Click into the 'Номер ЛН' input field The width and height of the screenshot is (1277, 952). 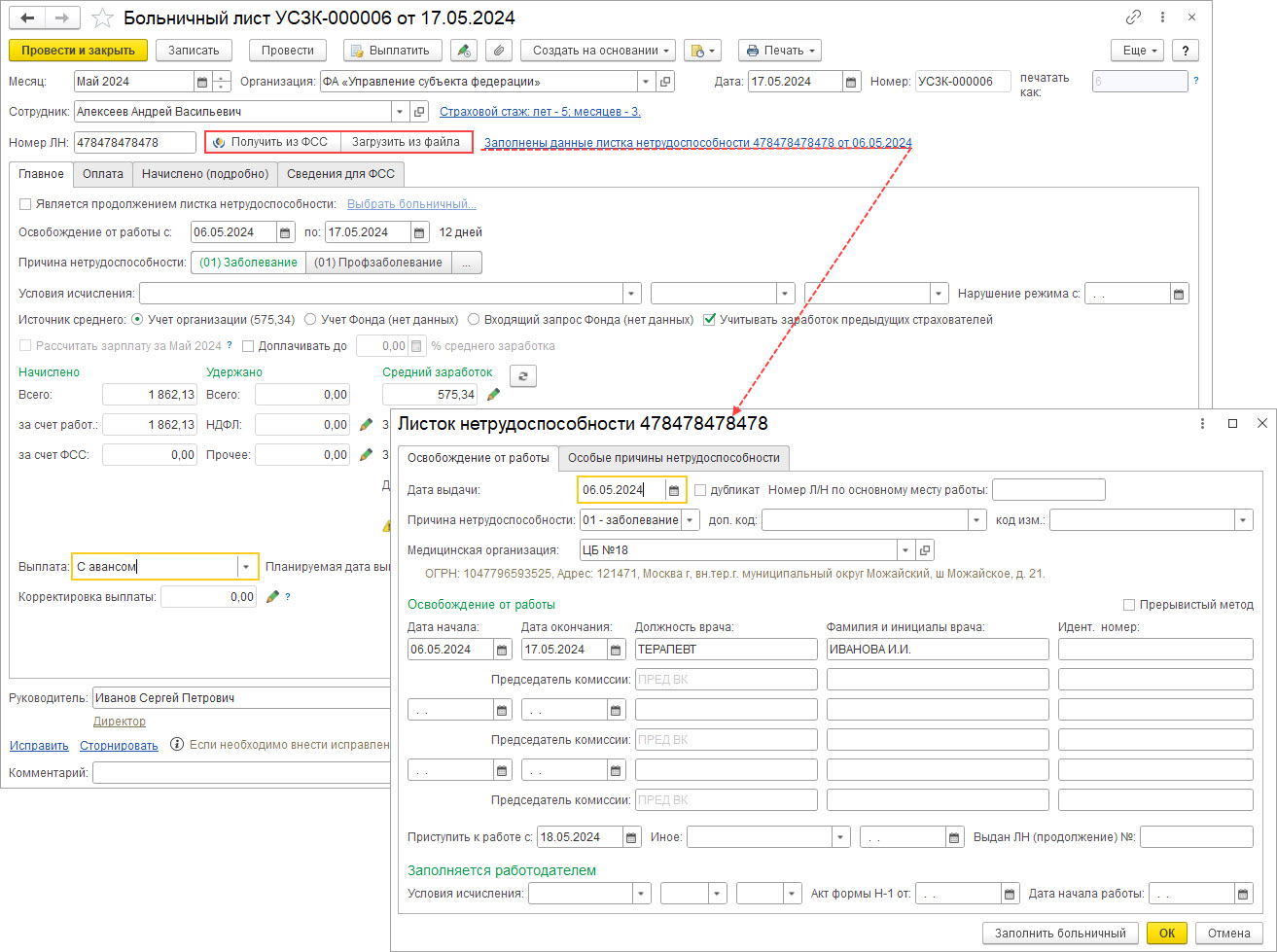[135, 142]
